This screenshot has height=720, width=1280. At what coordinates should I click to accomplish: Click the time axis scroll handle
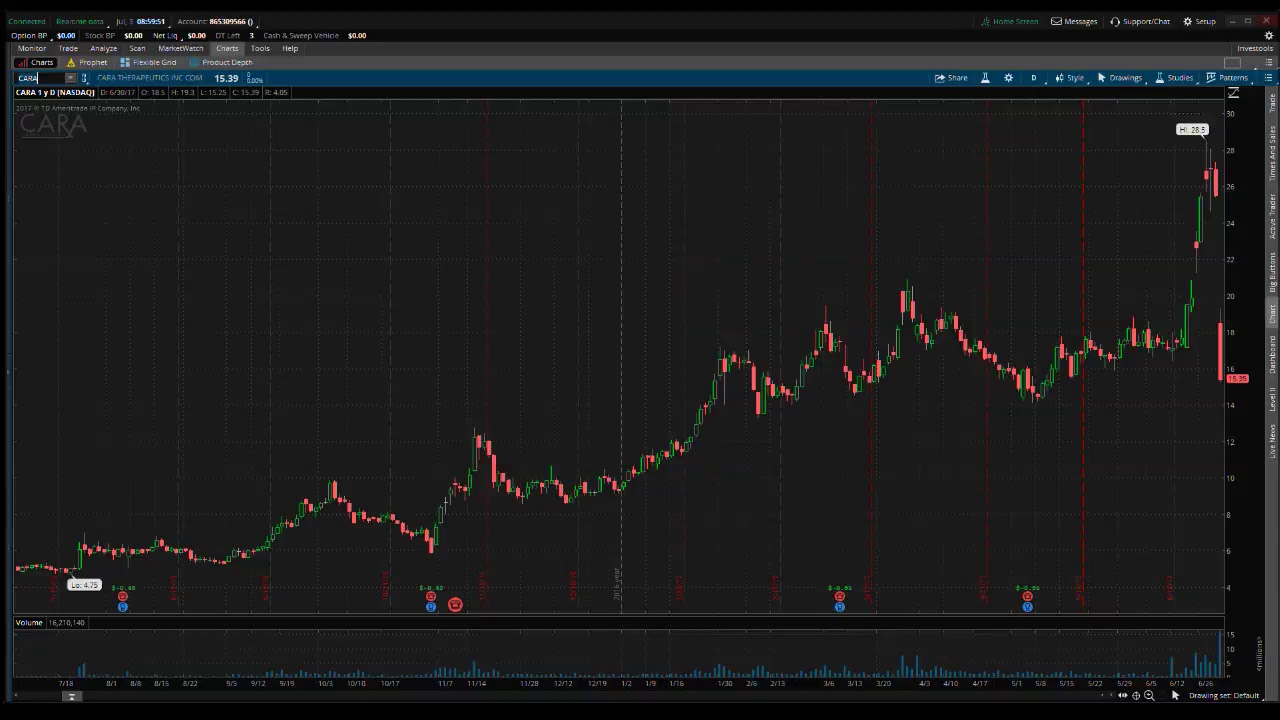pyautogui.click(x=71, y=696)
